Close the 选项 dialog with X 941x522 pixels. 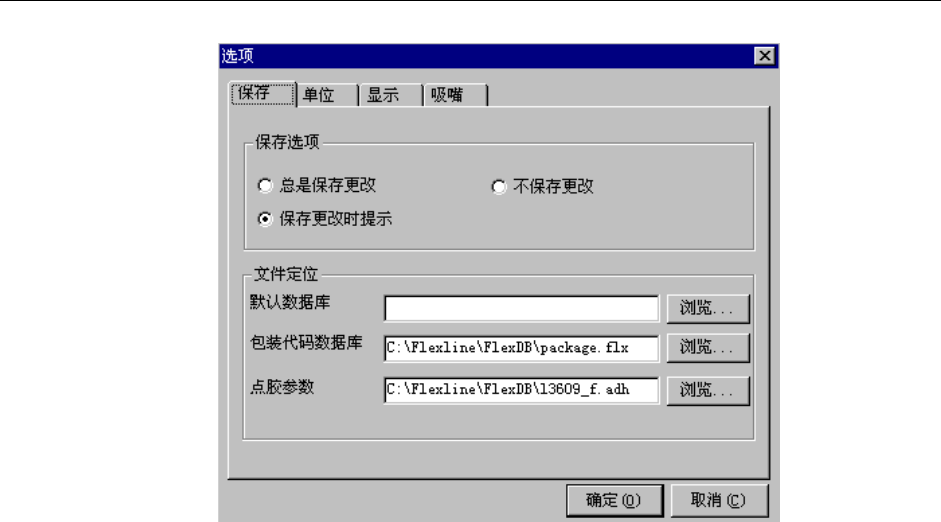[765, 56]
